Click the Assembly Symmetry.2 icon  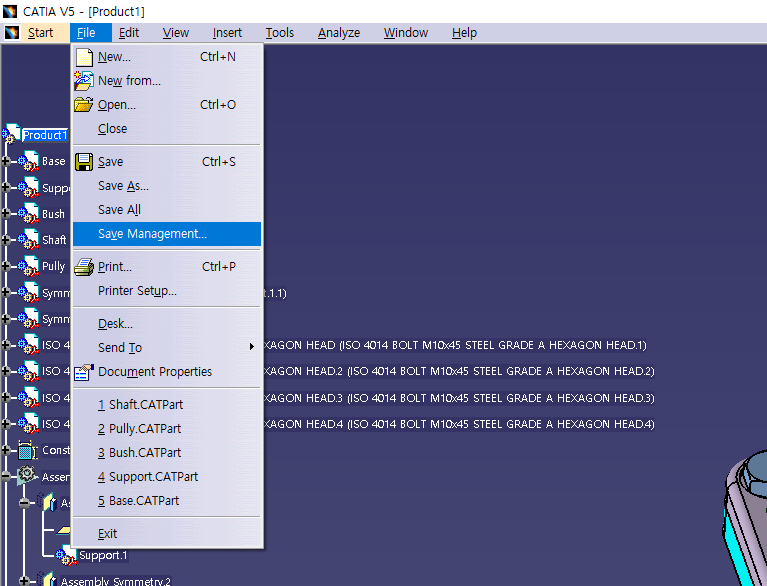point(47,580)
